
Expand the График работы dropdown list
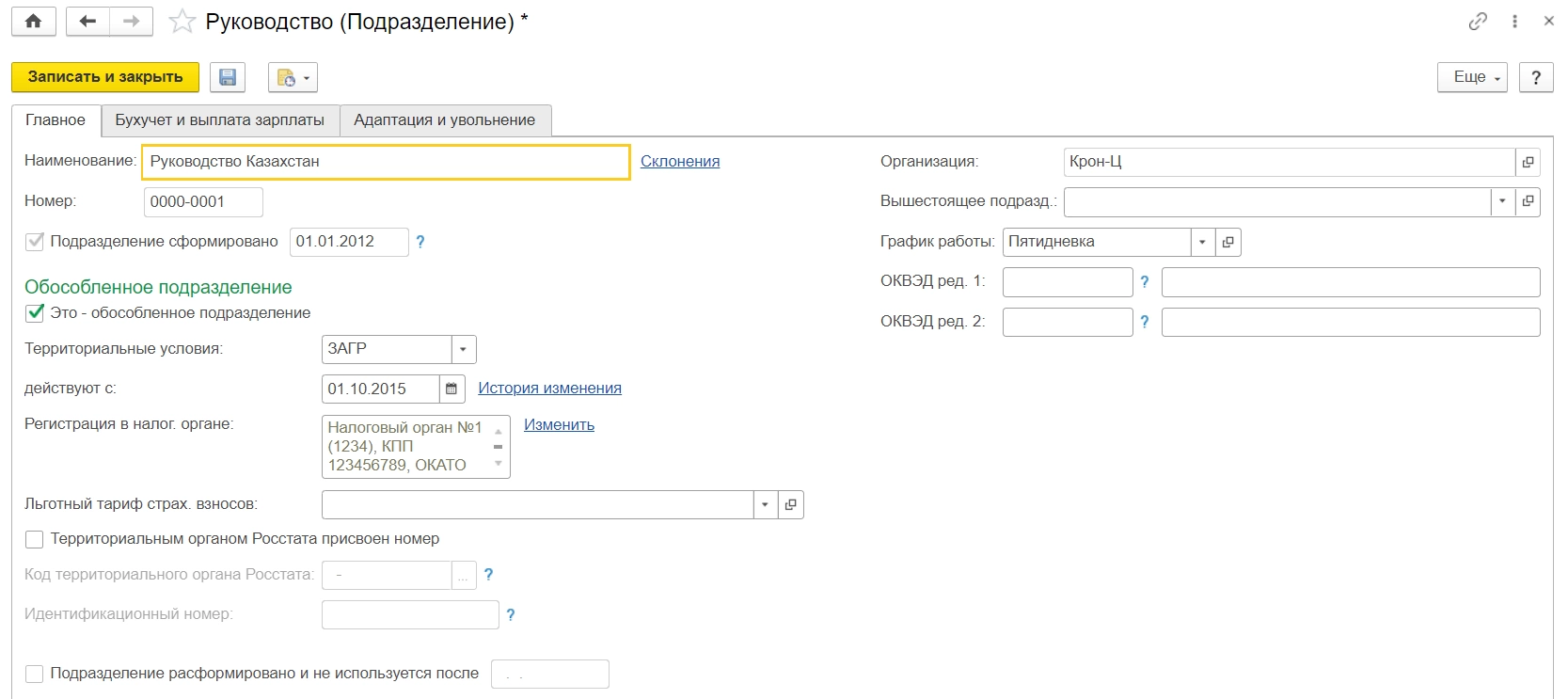point(1202,242)
